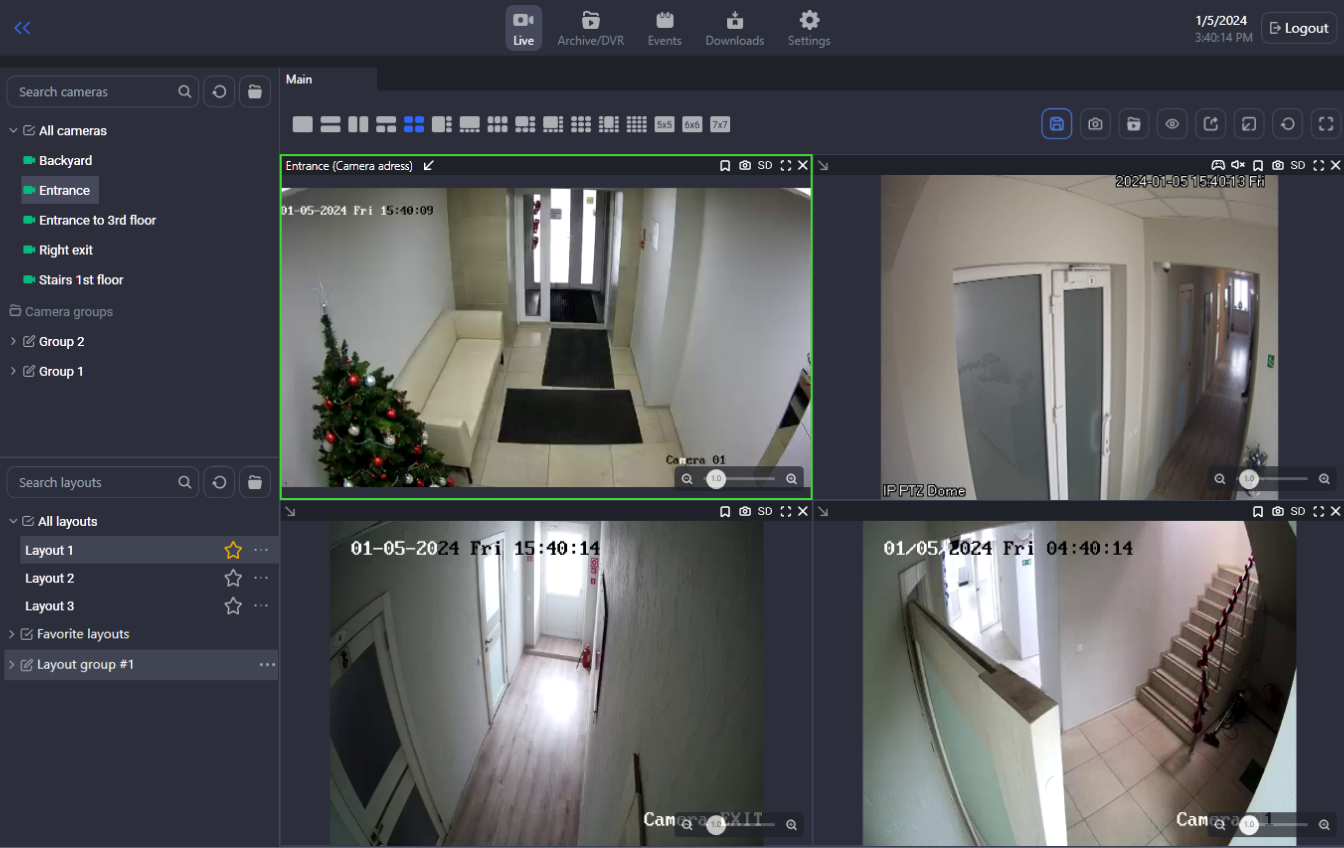This screenshot has width=1344, height=848.
Task: Star Layout 2 as favorite
Action: tap(233, 578)
